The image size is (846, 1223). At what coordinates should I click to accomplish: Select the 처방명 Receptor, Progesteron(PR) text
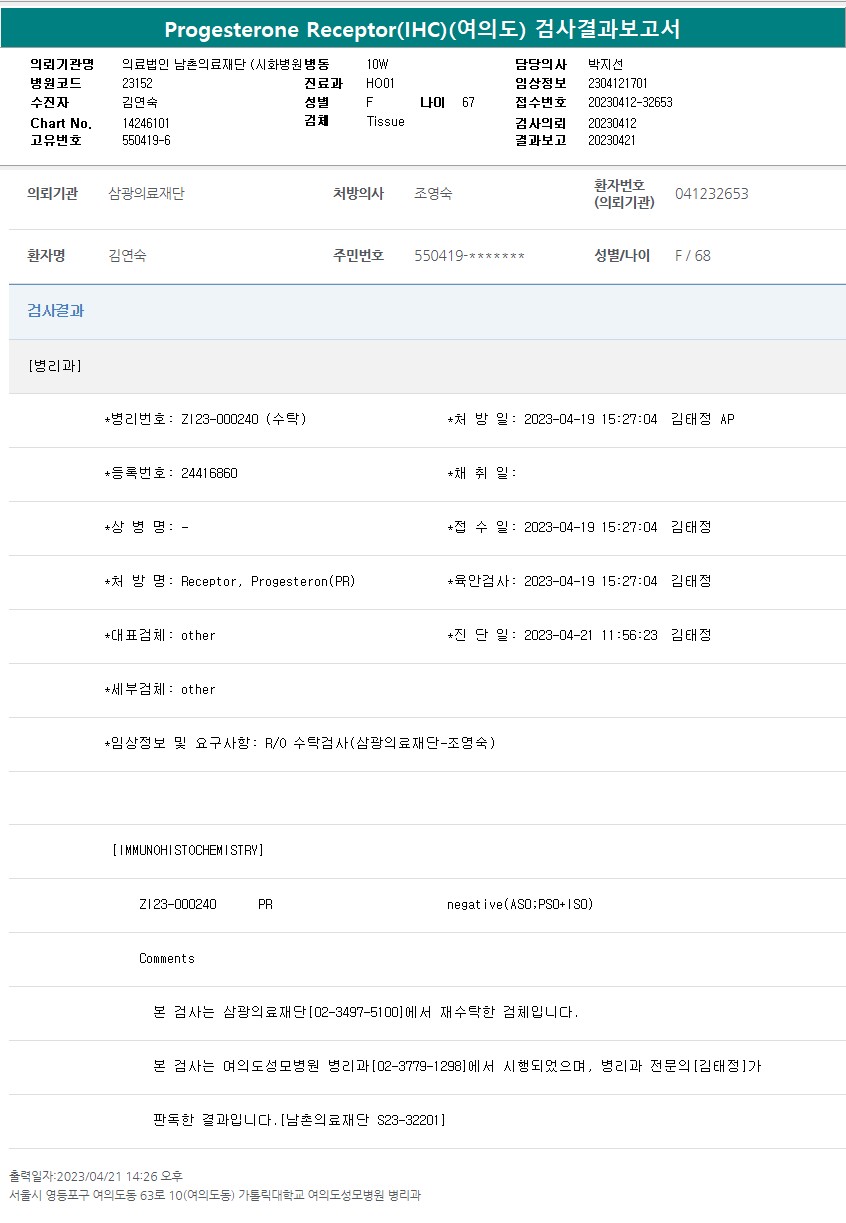click(x=268, y=581)
